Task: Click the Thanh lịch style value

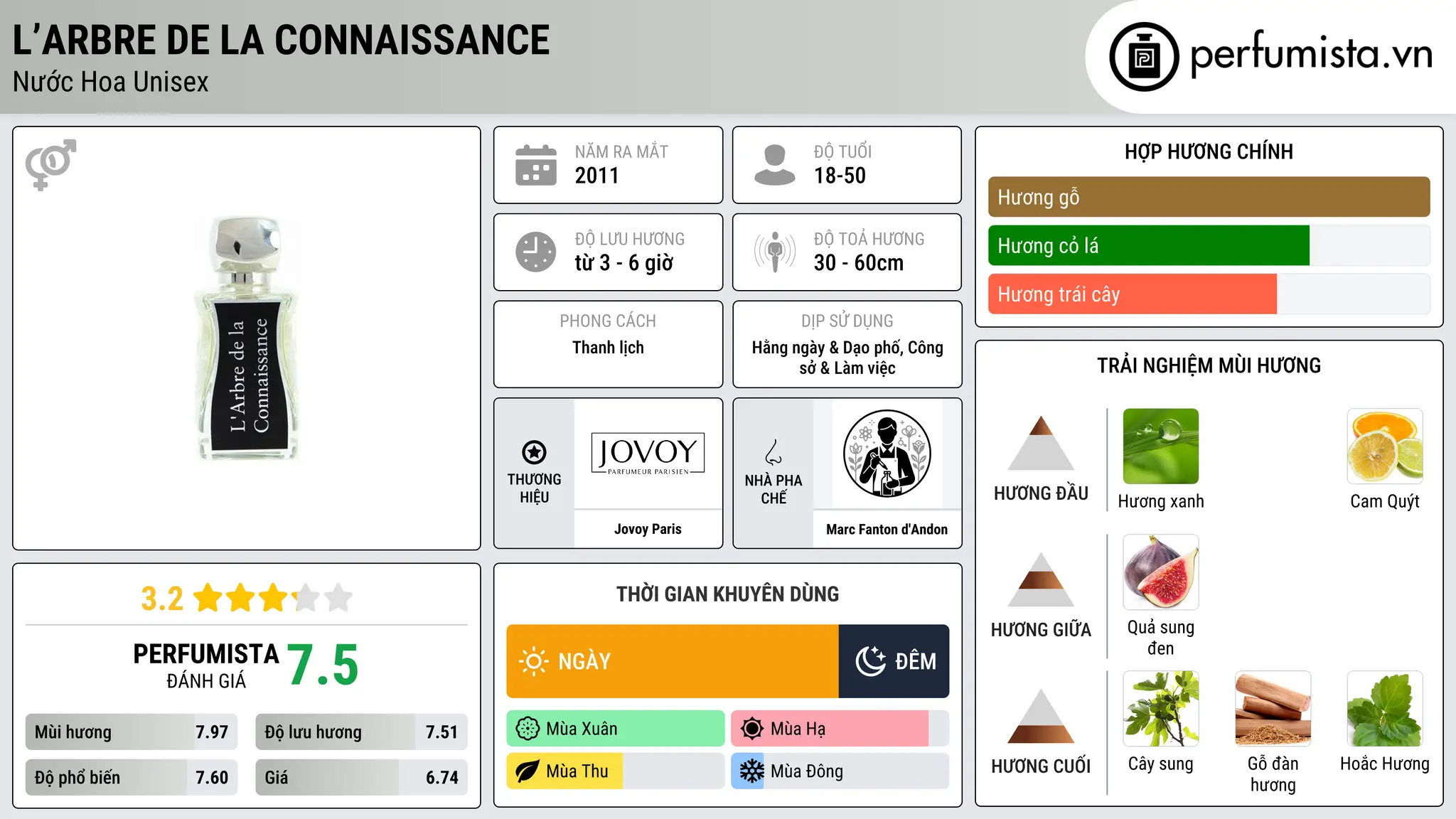Action: (x=608, y=348)
